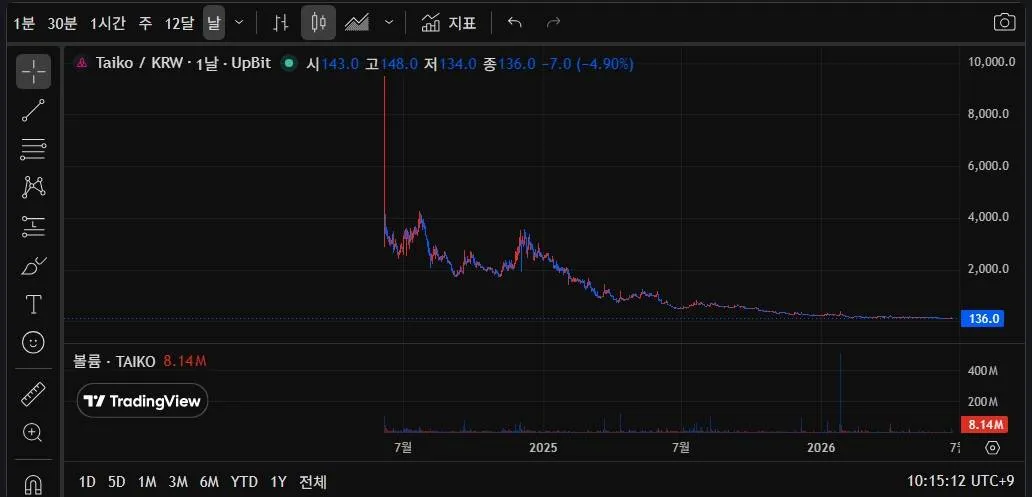1032x497 pixels.
Task: Activate the zoom in tool
Action: click(33, 432)
